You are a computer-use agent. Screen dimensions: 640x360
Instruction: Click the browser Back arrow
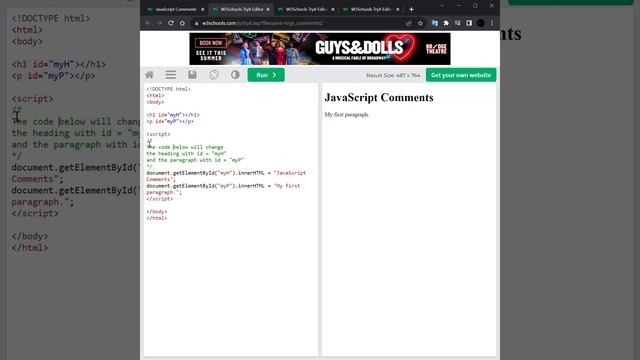click(148, 23)
